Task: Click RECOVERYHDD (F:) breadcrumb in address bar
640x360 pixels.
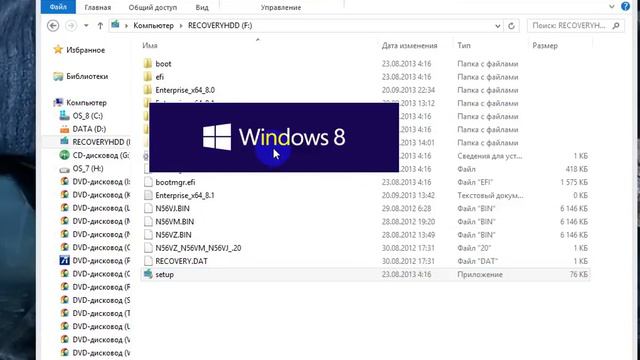Action: point(220,25)
